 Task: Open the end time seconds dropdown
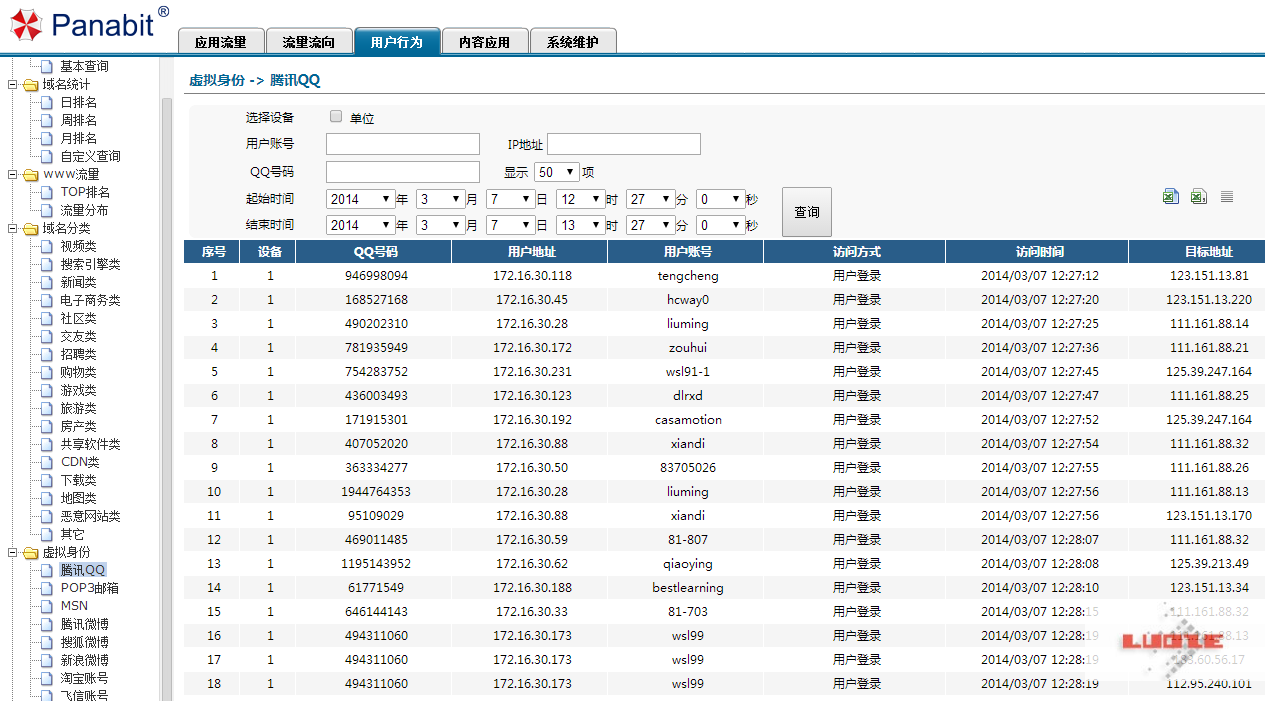pyautogui.click(x=720, y=225)
